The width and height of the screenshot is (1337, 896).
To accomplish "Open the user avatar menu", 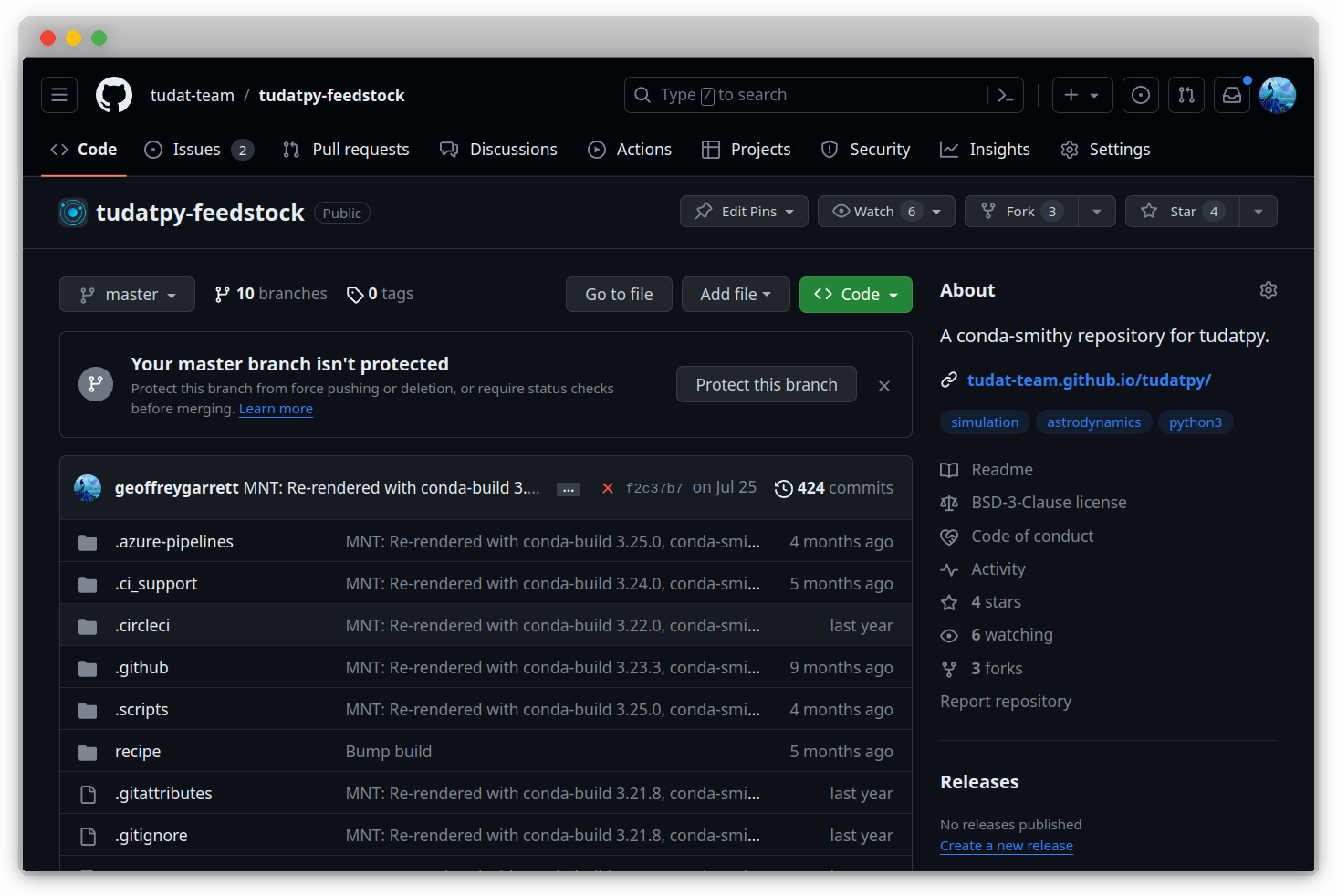I will [1278, 95].
